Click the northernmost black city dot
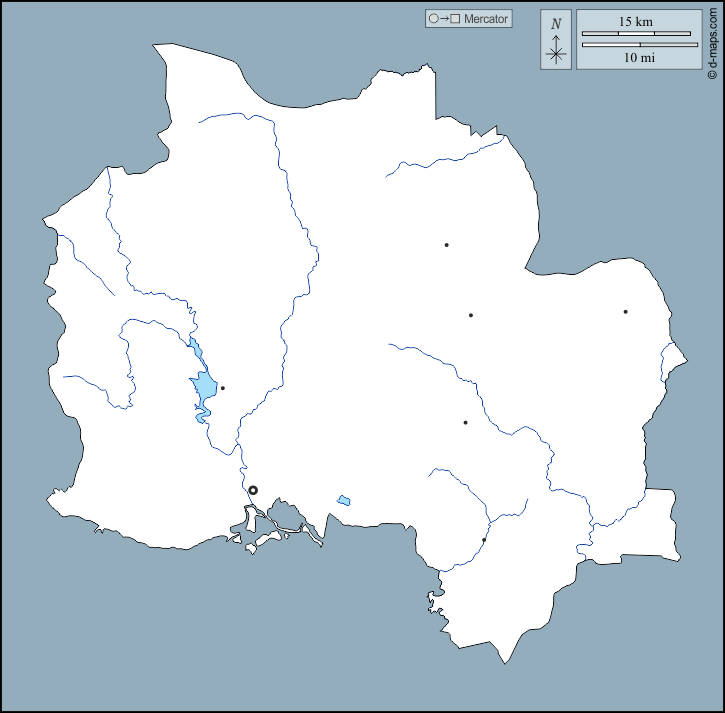The height and width of the screenshot is (713, 725). pos(446,245)
